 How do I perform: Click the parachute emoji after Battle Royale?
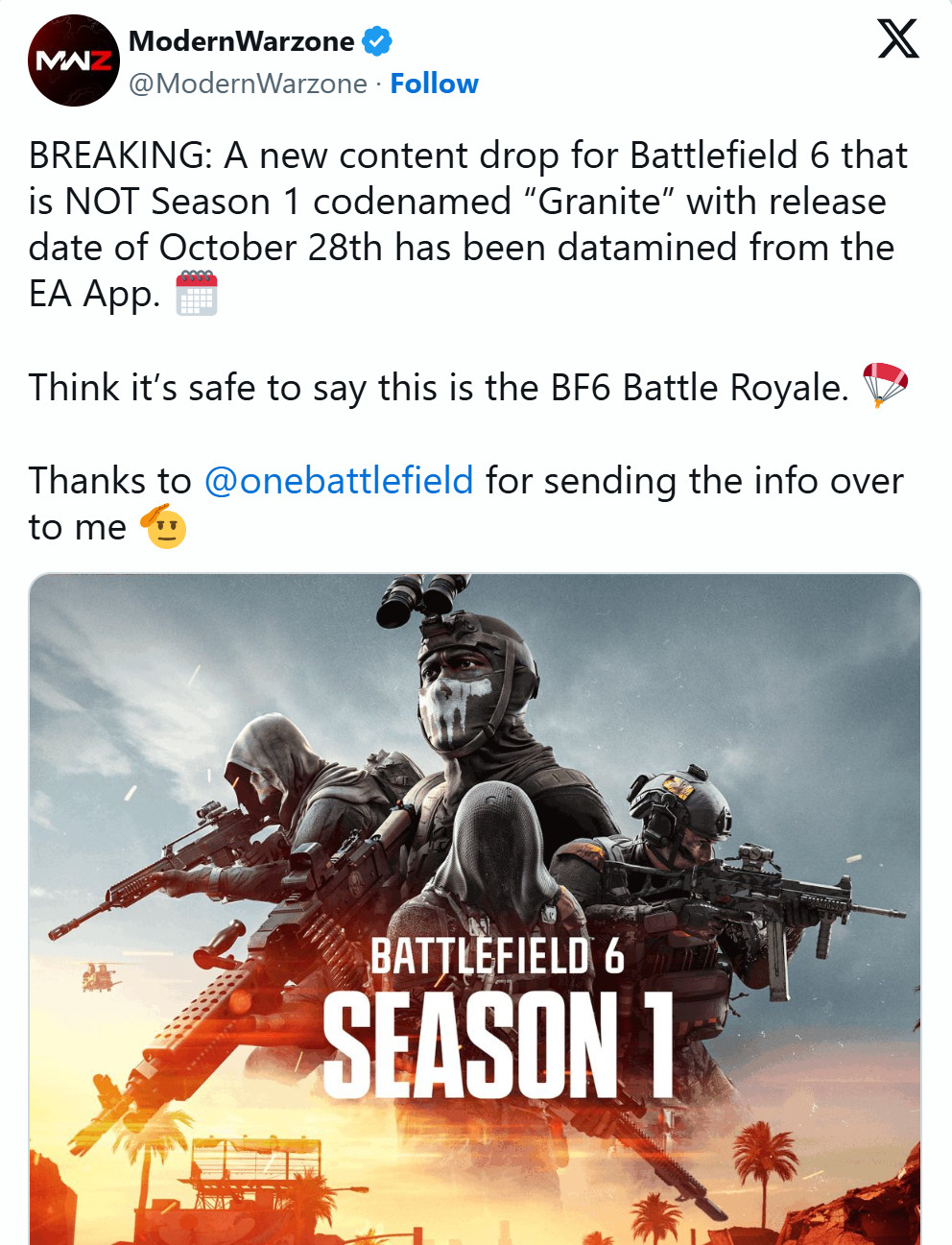[x=885, y=386]
